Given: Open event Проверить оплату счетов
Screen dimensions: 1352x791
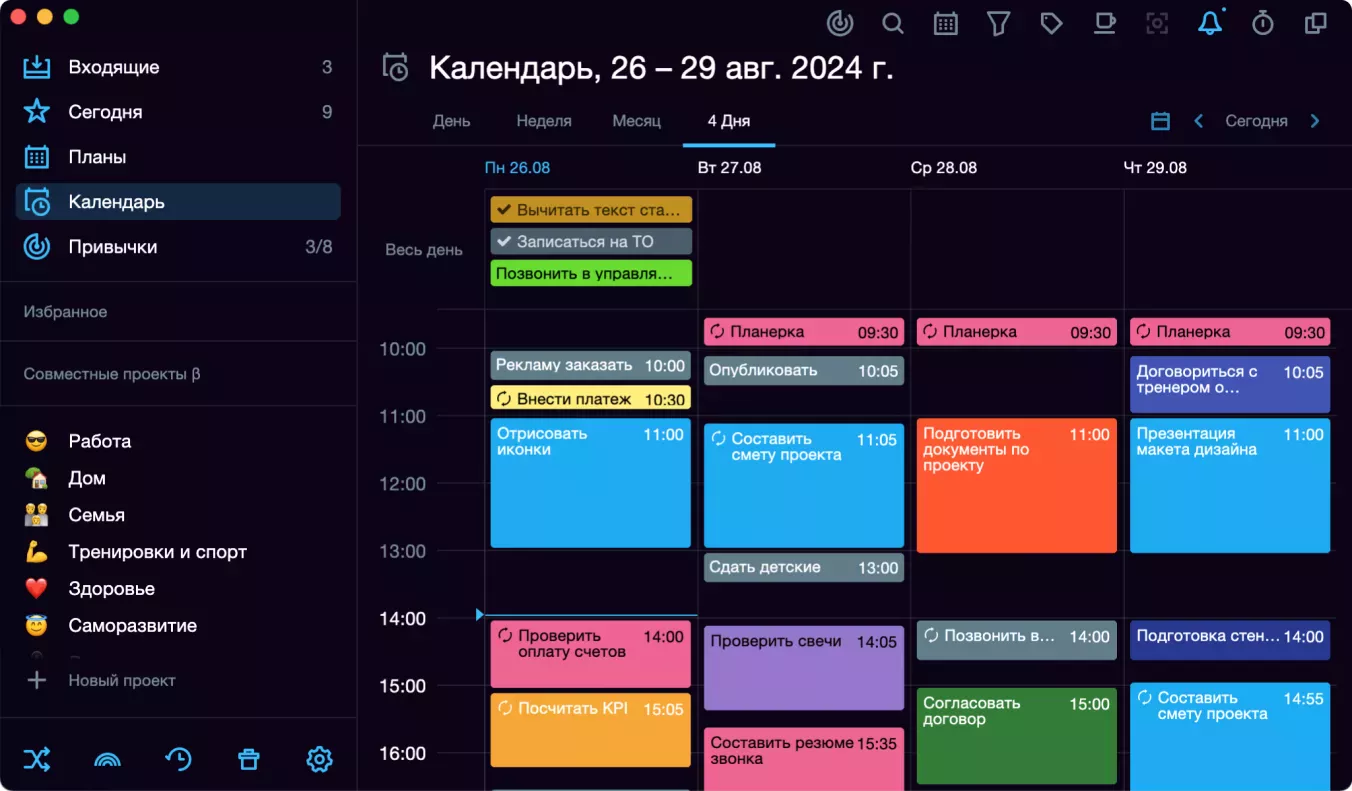Looking at the screenshot, I should (x=591, y=654).
